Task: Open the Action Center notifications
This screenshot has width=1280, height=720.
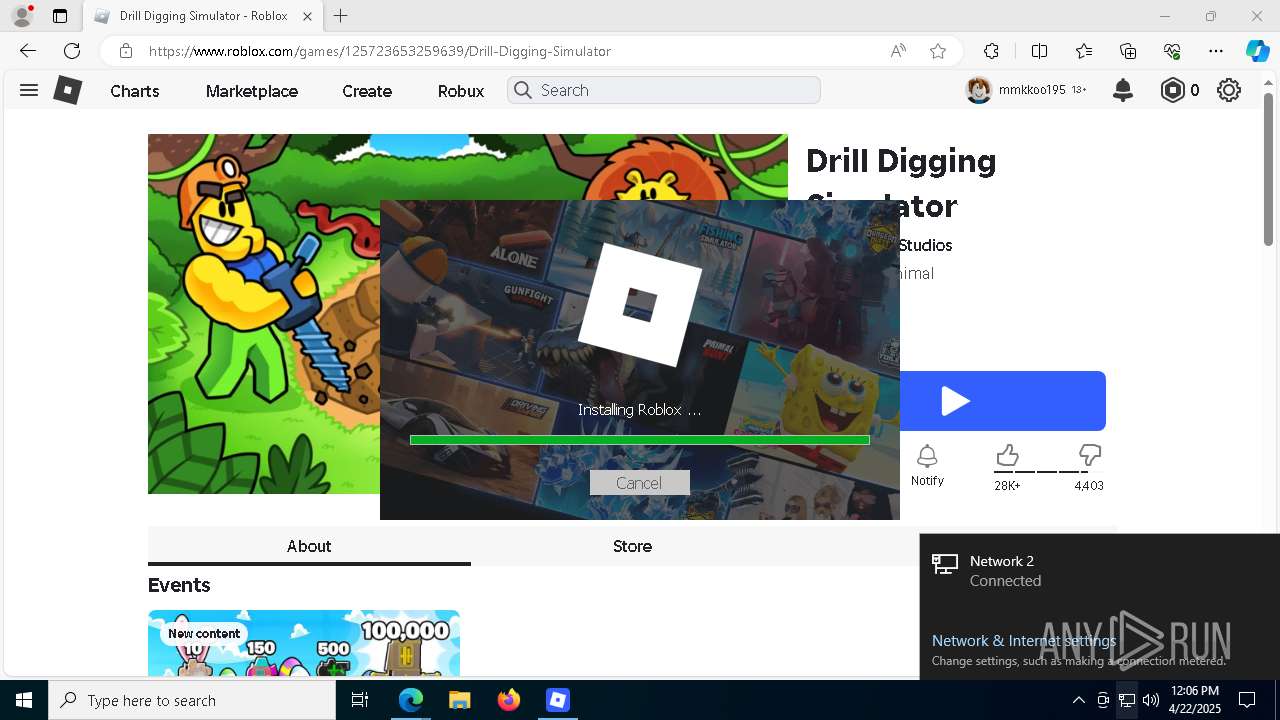Action: [x=1247, y=700]
